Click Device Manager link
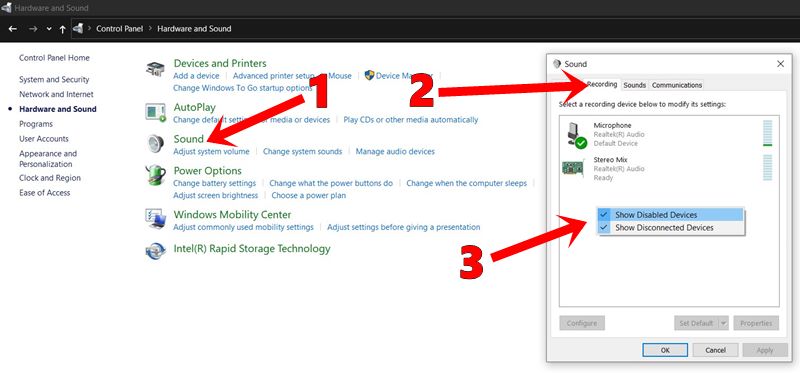The height and width of the screenshot is (373, 800). [404, 76]
